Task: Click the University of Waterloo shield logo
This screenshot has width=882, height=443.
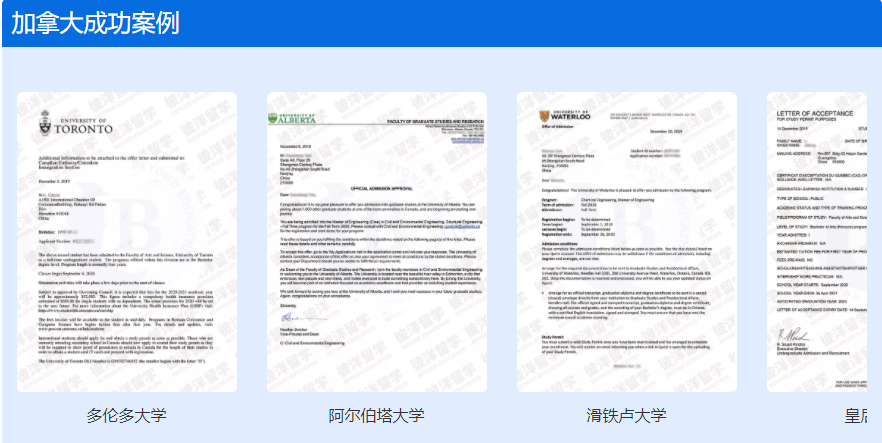Action: click(543, 116)
